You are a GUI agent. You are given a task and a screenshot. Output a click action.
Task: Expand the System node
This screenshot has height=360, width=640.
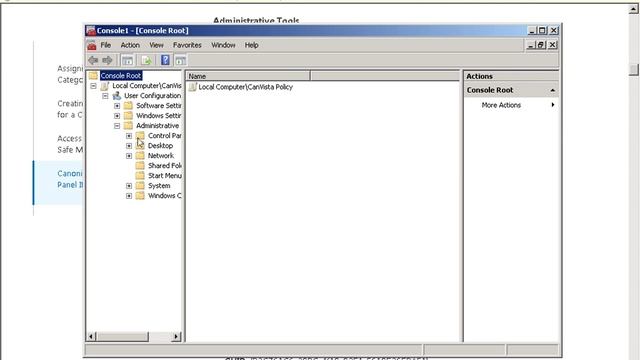129,186
